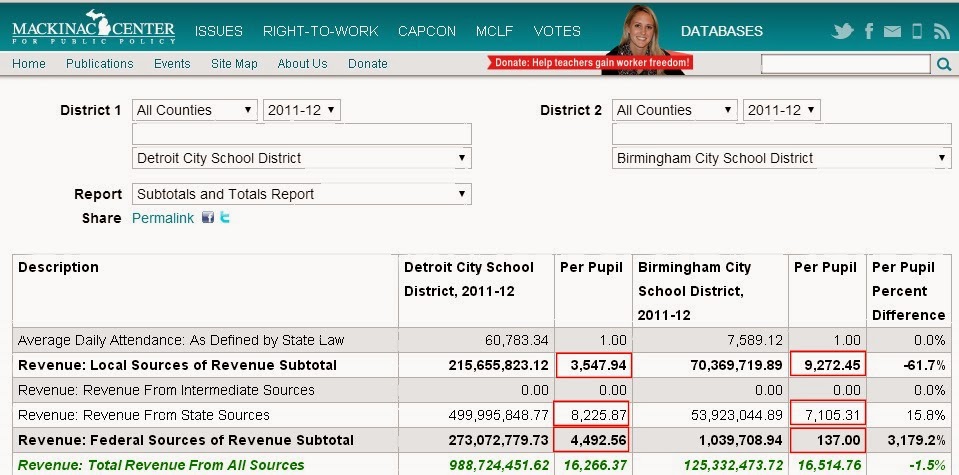Click the mobile phone icon in header
Image resolution: width=959 pixels, height=475 pixels.
coord(917,31)
